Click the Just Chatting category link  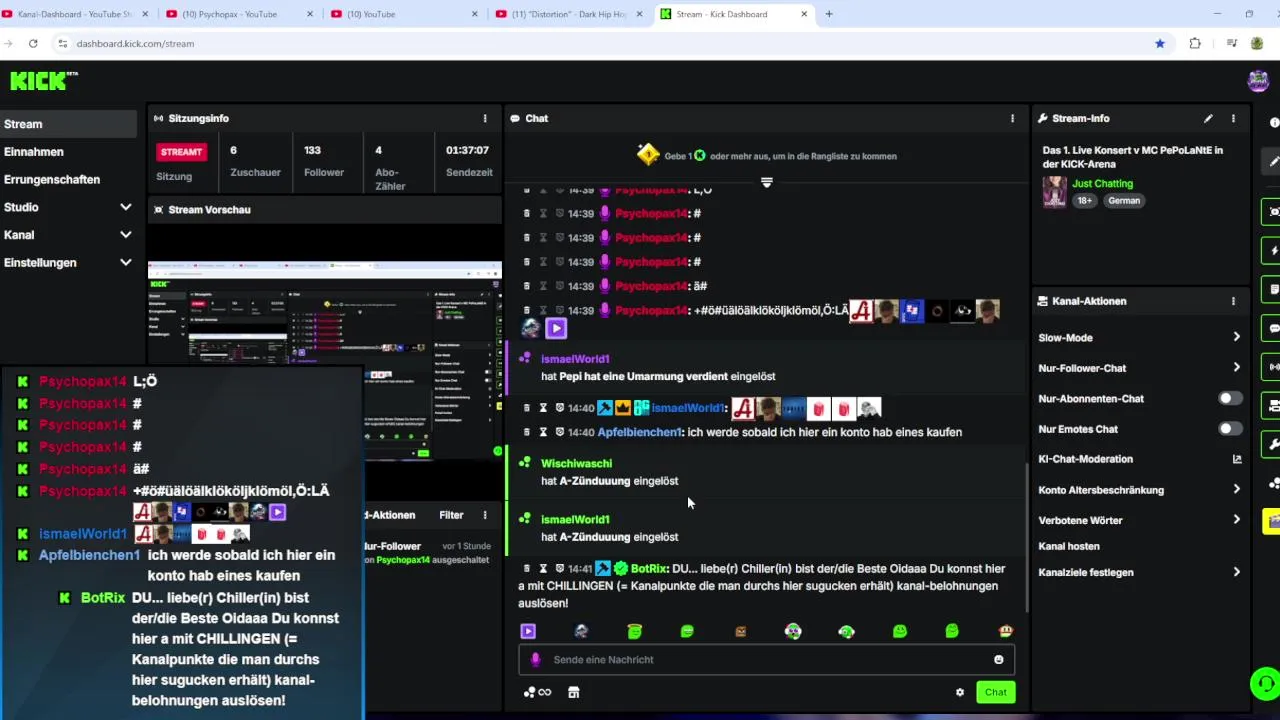pyautogui.click(x=1102, y=184)
